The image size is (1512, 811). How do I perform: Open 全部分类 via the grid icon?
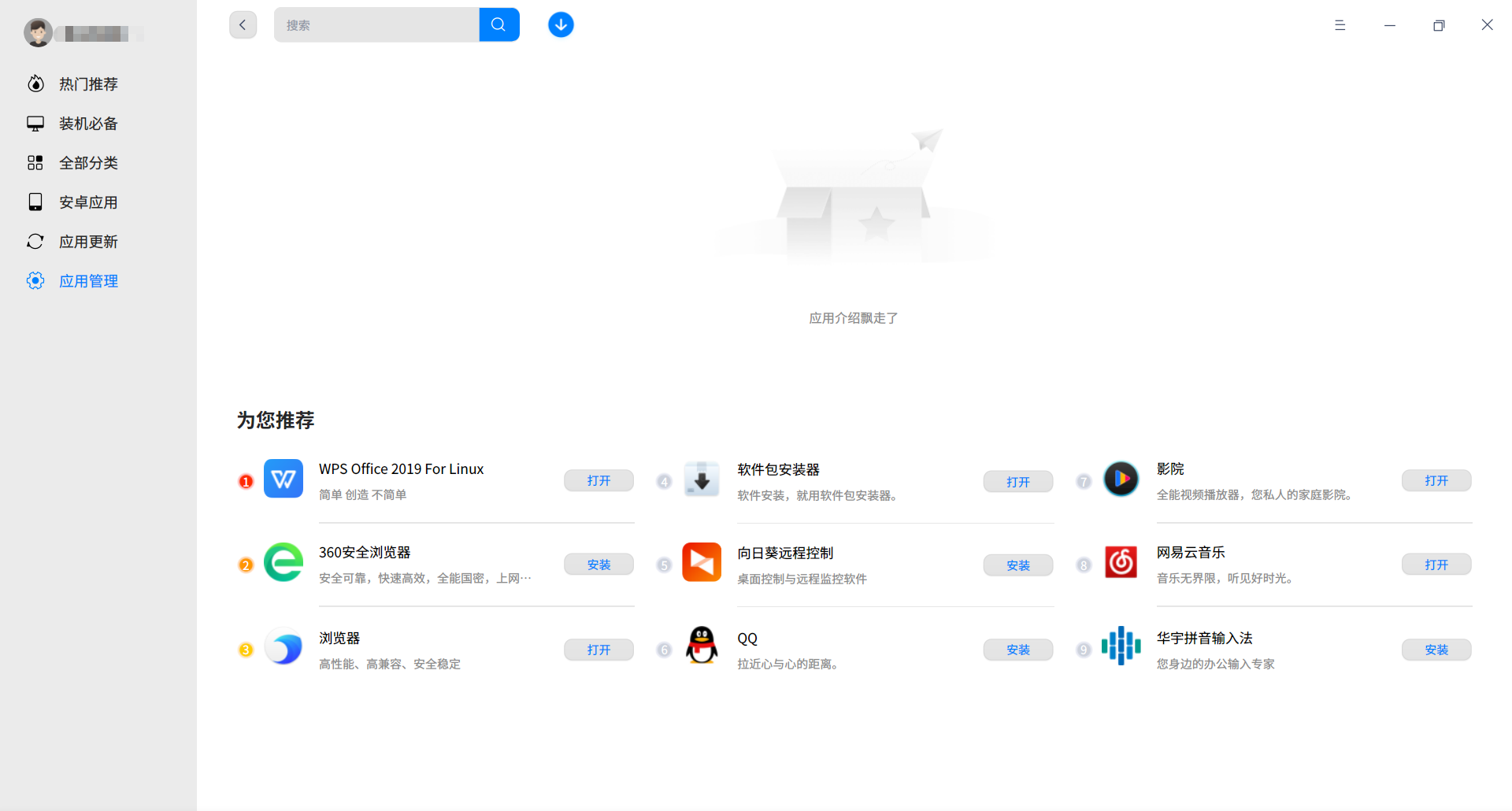pos(35,162)
